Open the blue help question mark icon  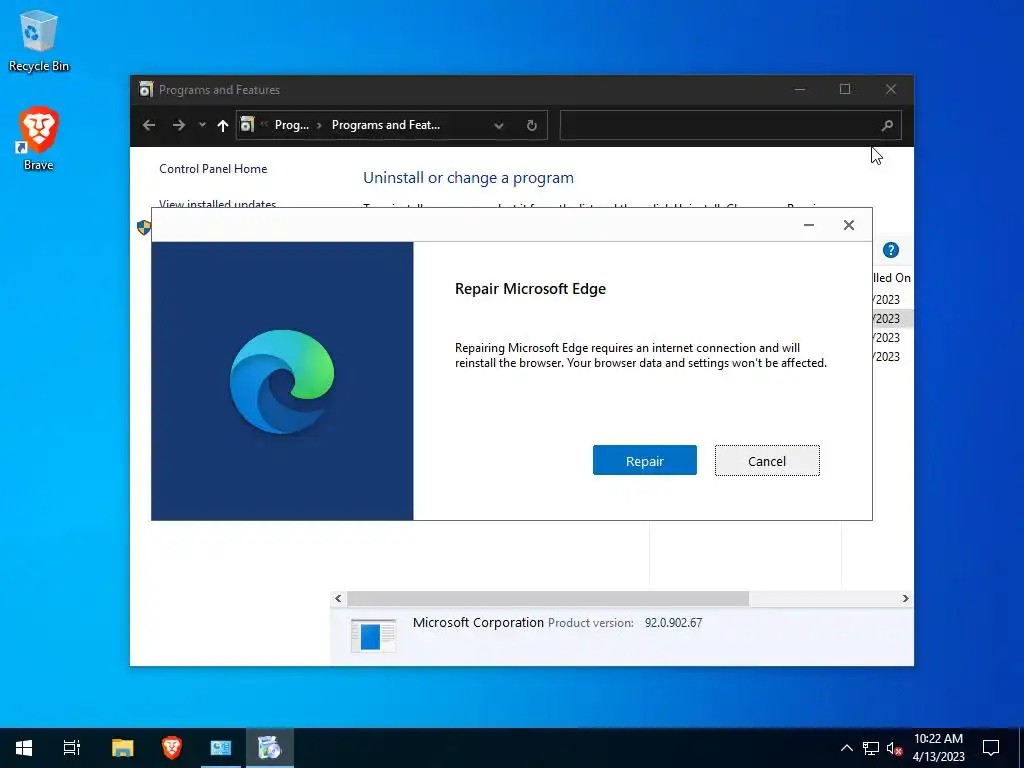tap(891, 250)
